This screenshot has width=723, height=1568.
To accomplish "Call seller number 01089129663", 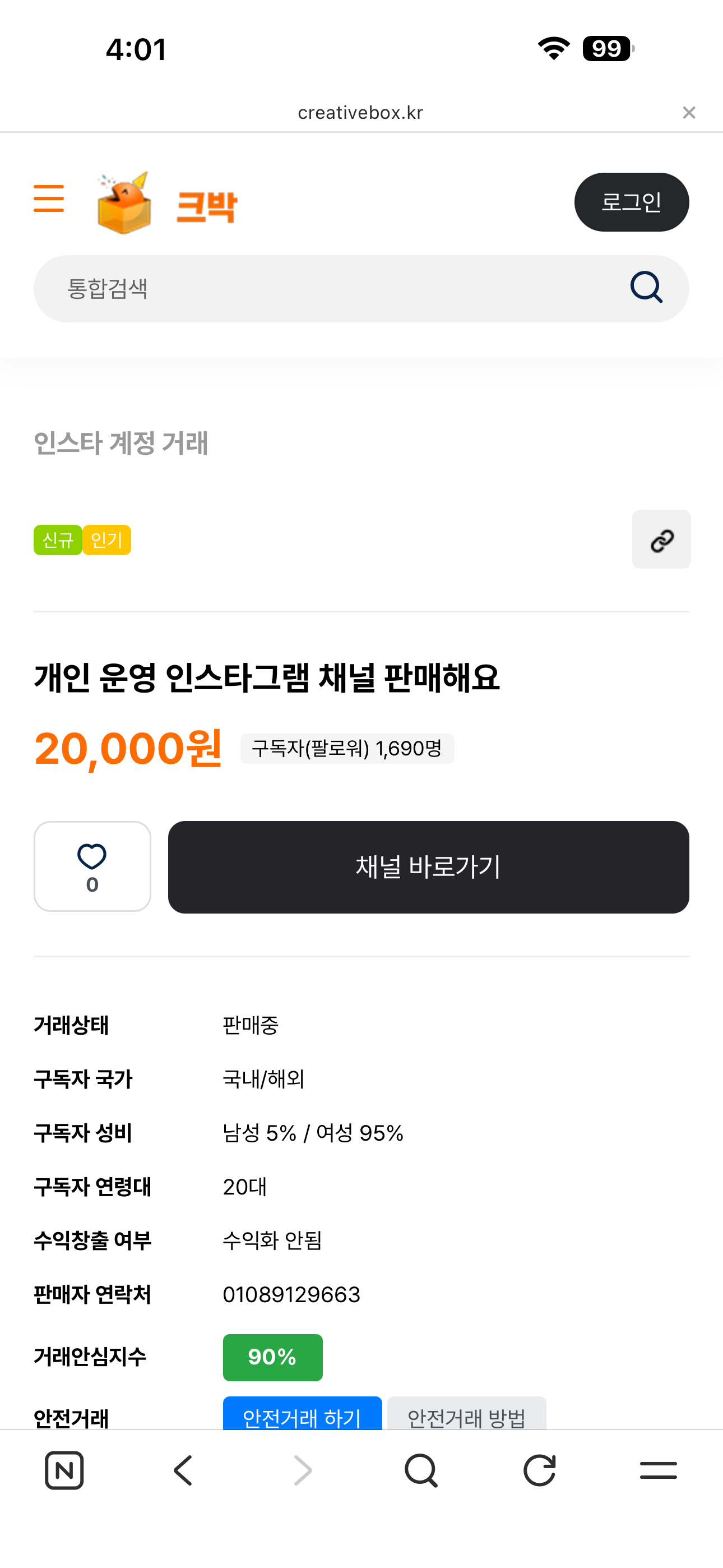I will (291, 1295).
